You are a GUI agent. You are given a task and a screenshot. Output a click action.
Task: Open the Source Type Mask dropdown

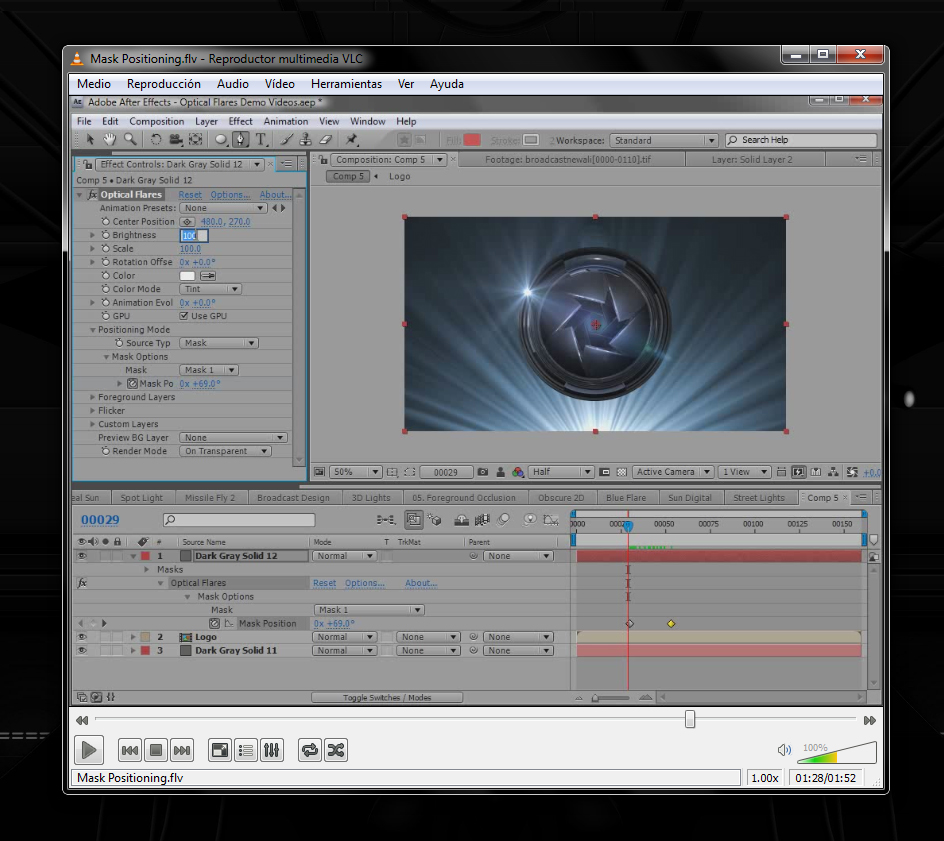(x=219, y=343)
